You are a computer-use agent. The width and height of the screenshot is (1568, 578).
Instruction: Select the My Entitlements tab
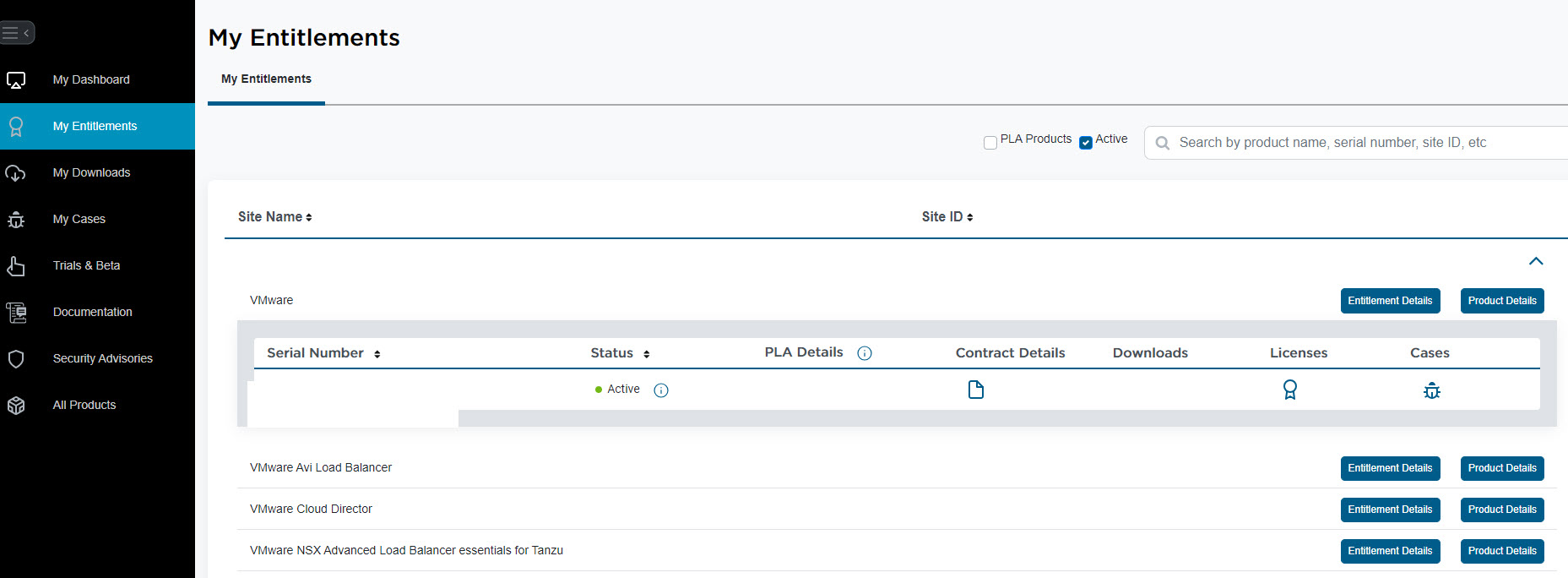coord(266,79)
